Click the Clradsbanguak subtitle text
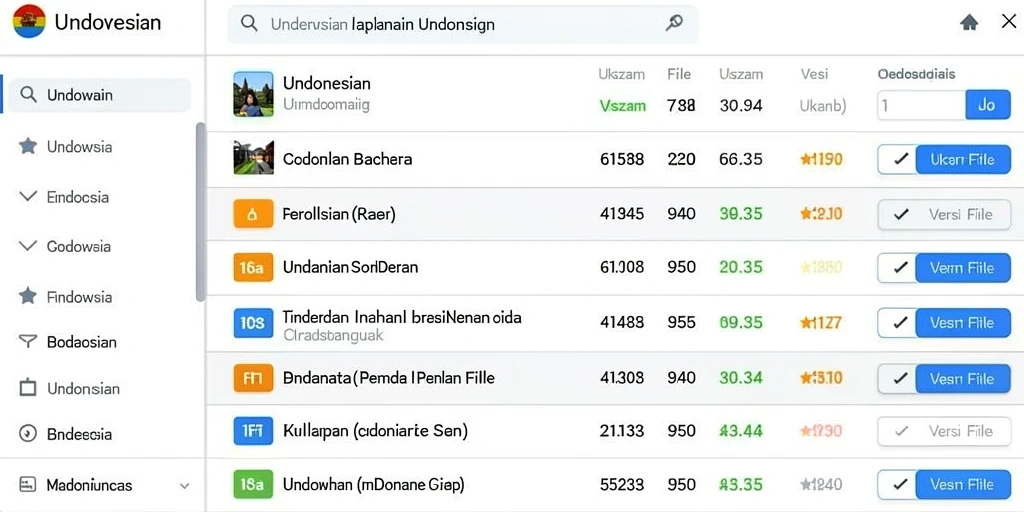 pyautogui.click(x=334, y=336)
